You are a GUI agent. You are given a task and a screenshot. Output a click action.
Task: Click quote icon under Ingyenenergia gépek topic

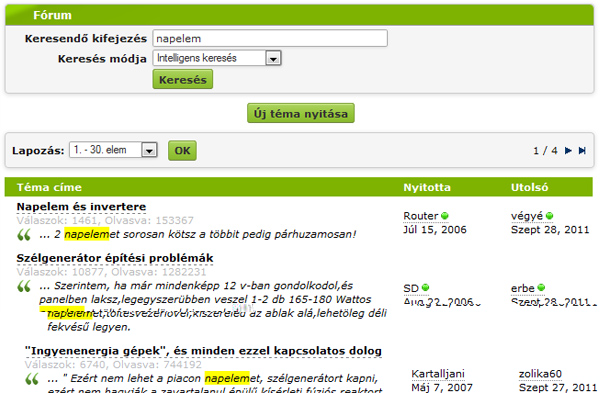(x=32, y=379)
